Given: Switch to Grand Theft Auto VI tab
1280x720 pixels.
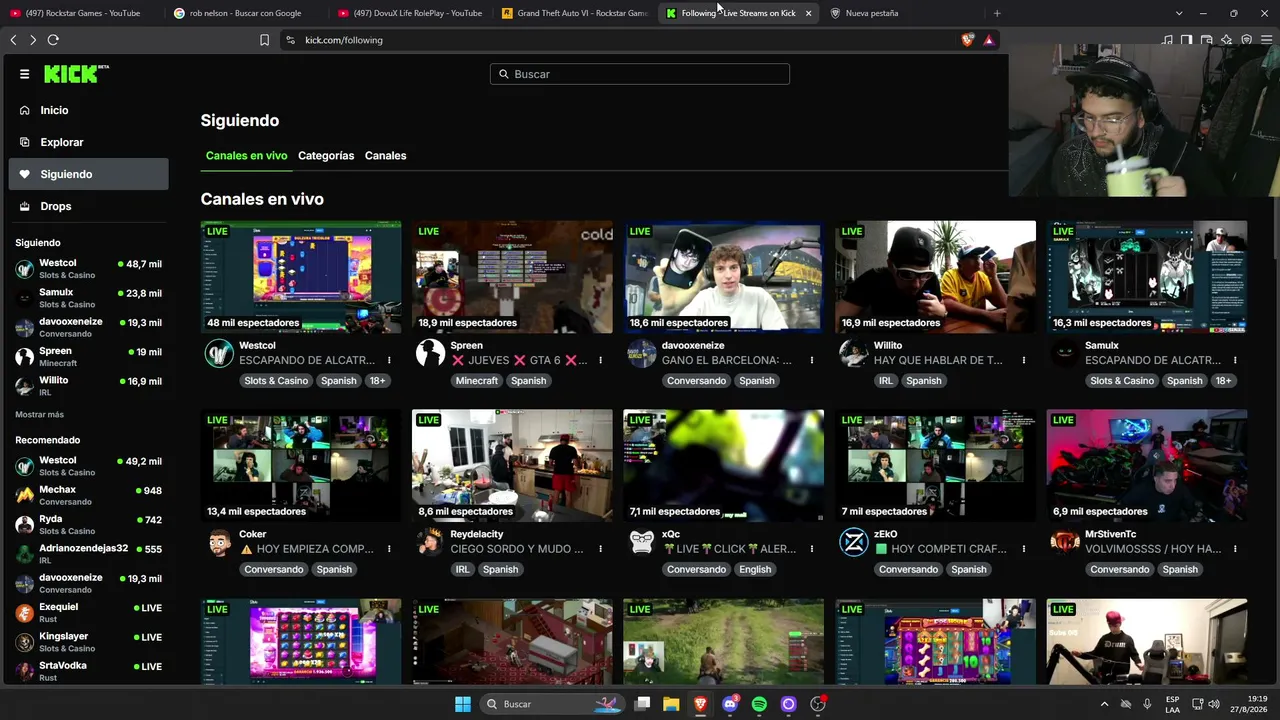Looking at the screenshot, I should [x=575, y=13].
